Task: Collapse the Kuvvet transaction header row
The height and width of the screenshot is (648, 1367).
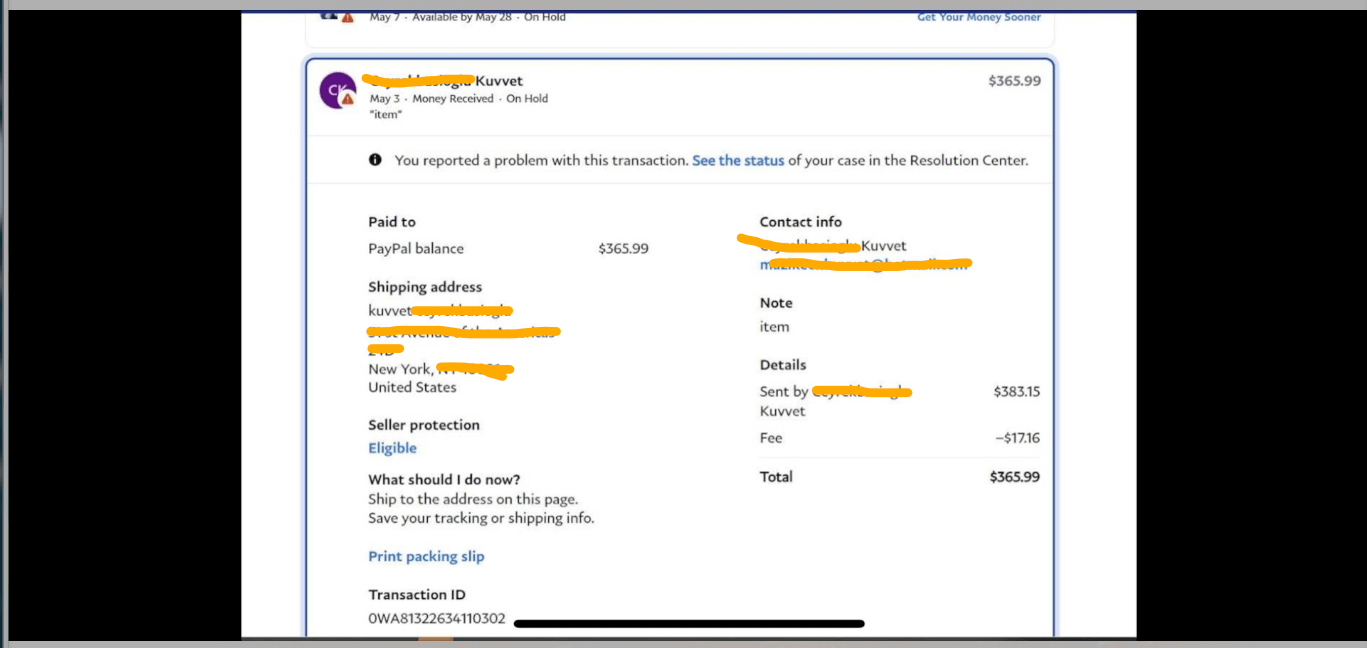Action: 680,97
